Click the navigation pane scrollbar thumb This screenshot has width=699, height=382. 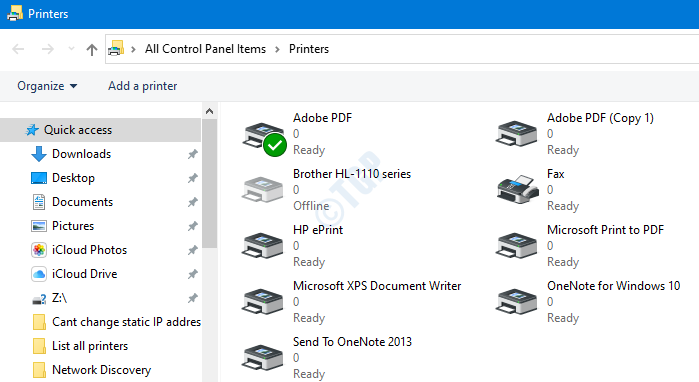pos(210,183)
